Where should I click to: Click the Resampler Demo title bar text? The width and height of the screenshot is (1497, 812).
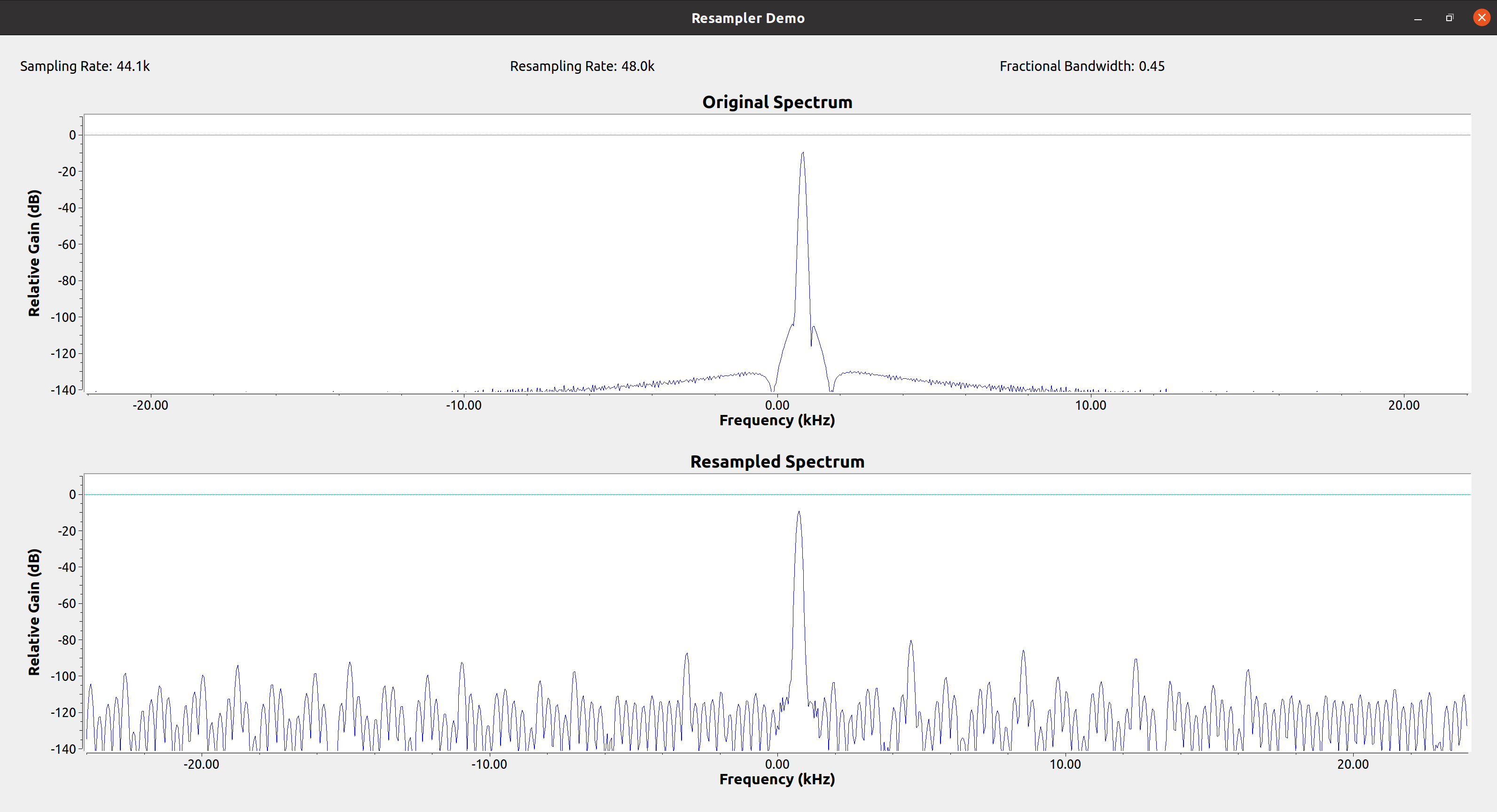click(x=748, y=18)
